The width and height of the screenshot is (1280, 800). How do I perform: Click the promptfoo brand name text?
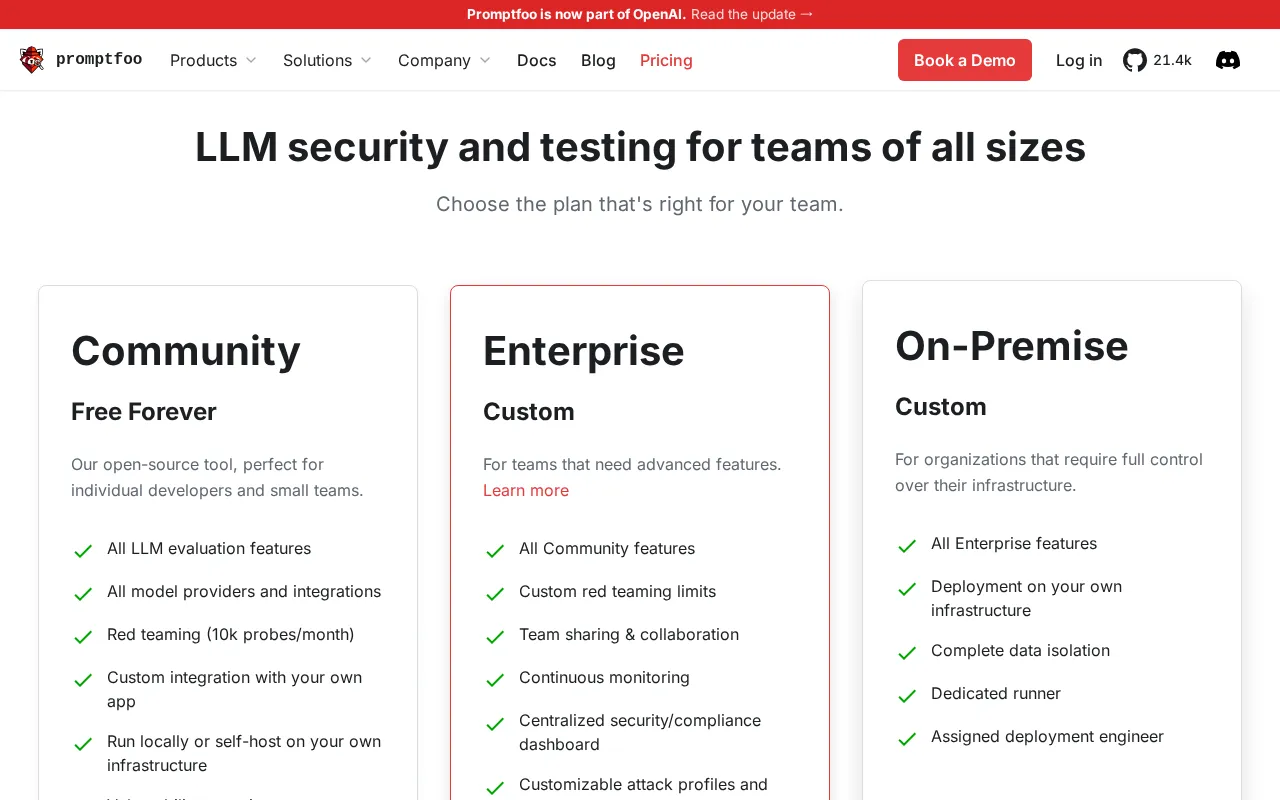pos(99,59)
